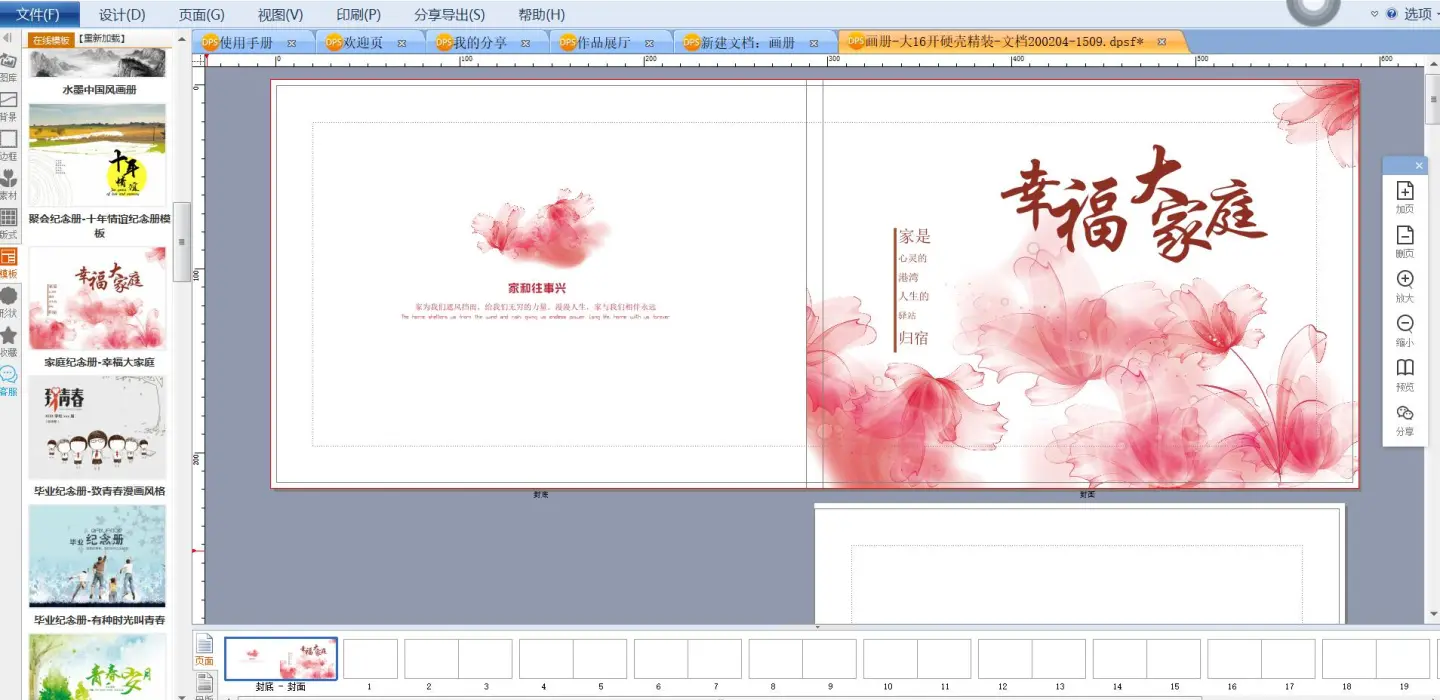Choose the 家庭纪念册-幸福大家庭 template thumbnail
This screenshot has height=700, width=1440.
[x=97, y=299]
